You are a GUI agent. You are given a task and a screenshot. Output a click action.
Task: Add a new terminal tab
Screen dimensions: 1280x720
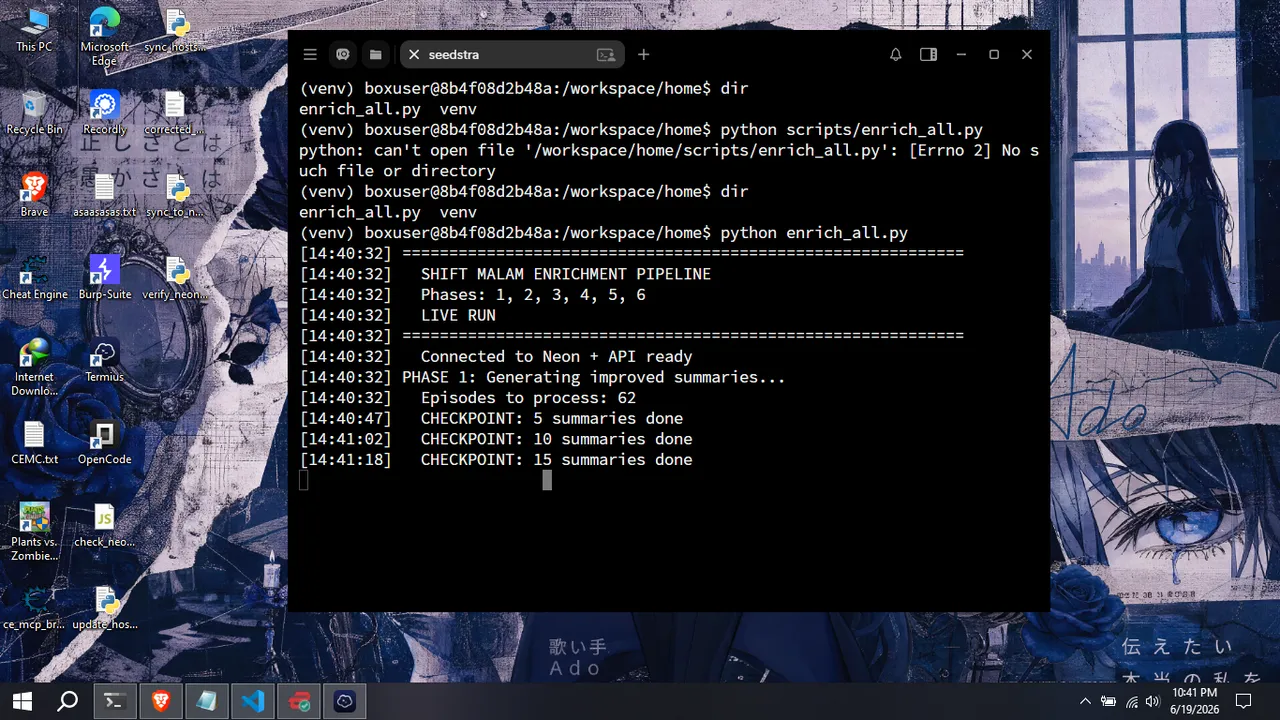644,55
